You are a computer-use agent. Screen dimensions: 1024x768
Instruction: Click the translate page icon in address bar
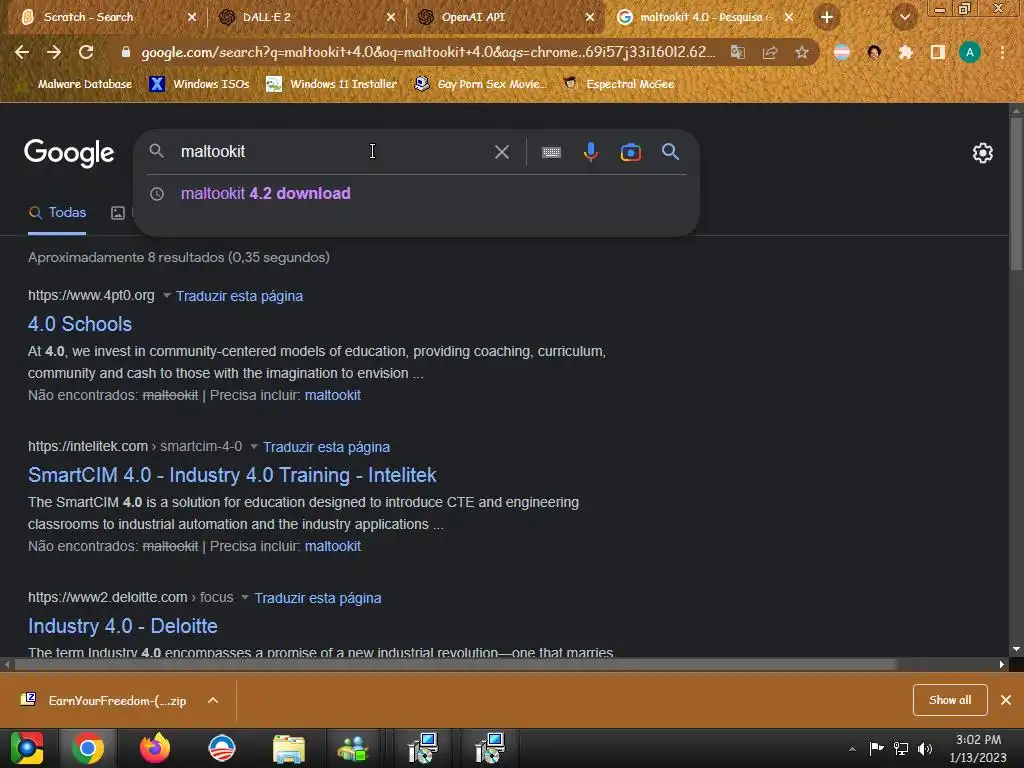(x=738, y=52)
